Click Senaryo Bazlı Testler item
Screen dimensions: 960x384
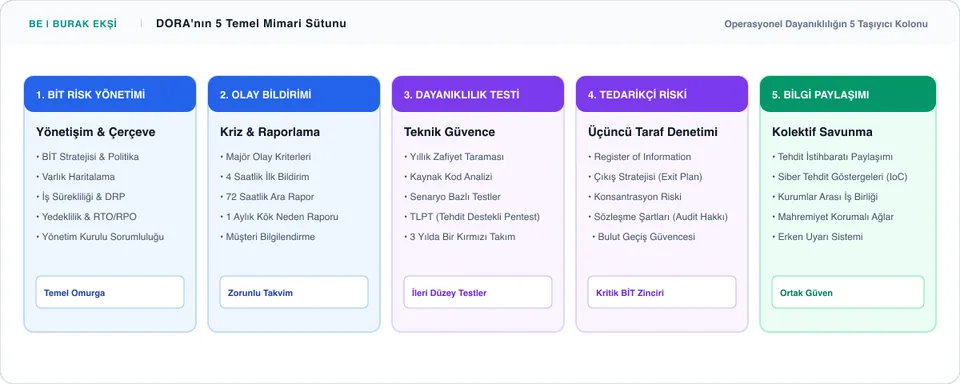[452, 197]
